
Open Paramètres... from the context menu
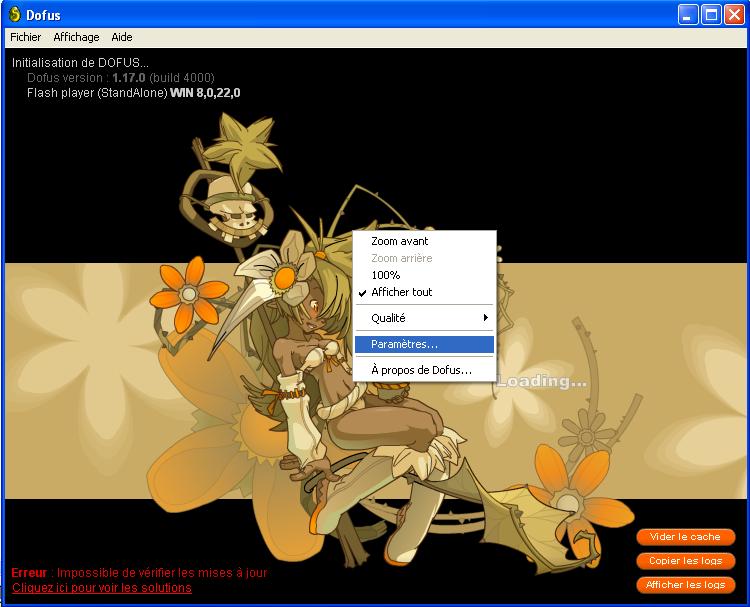[424, 344]
